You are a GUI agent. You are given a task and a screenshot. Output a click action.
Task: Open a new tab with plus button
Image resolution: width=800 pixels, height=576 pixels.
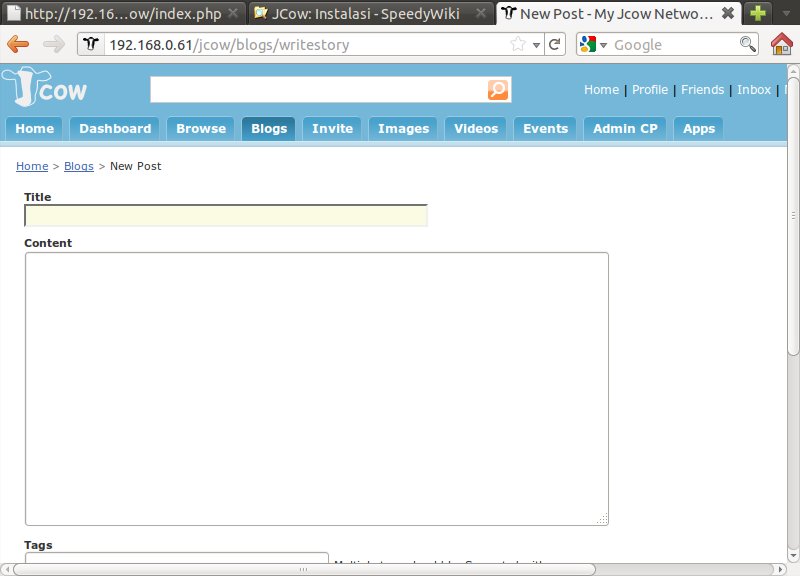tap(759, 14)
